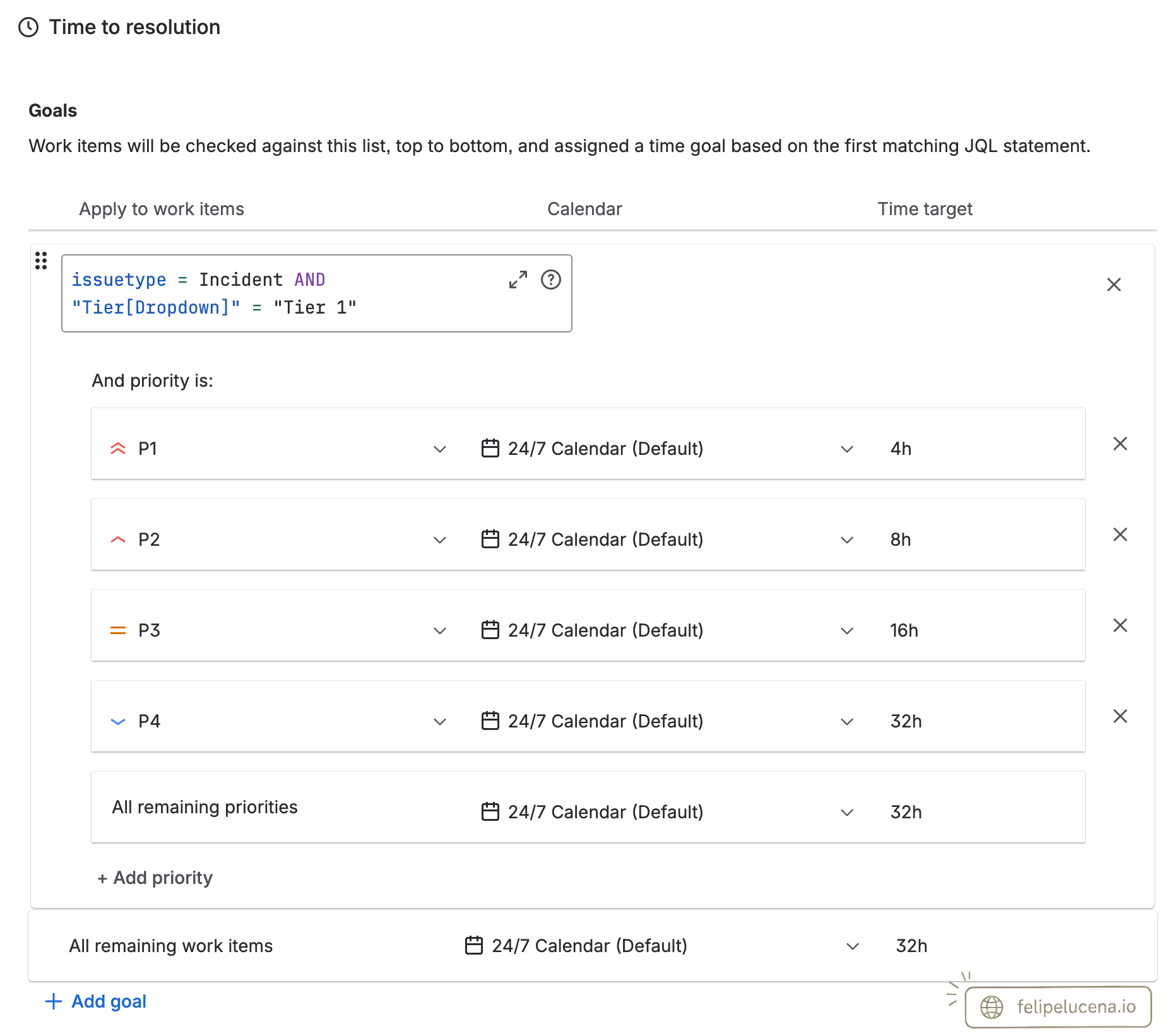1174x1036 pixels.
Task: Change calendar for the P3 row
Action: click(667, 630)
